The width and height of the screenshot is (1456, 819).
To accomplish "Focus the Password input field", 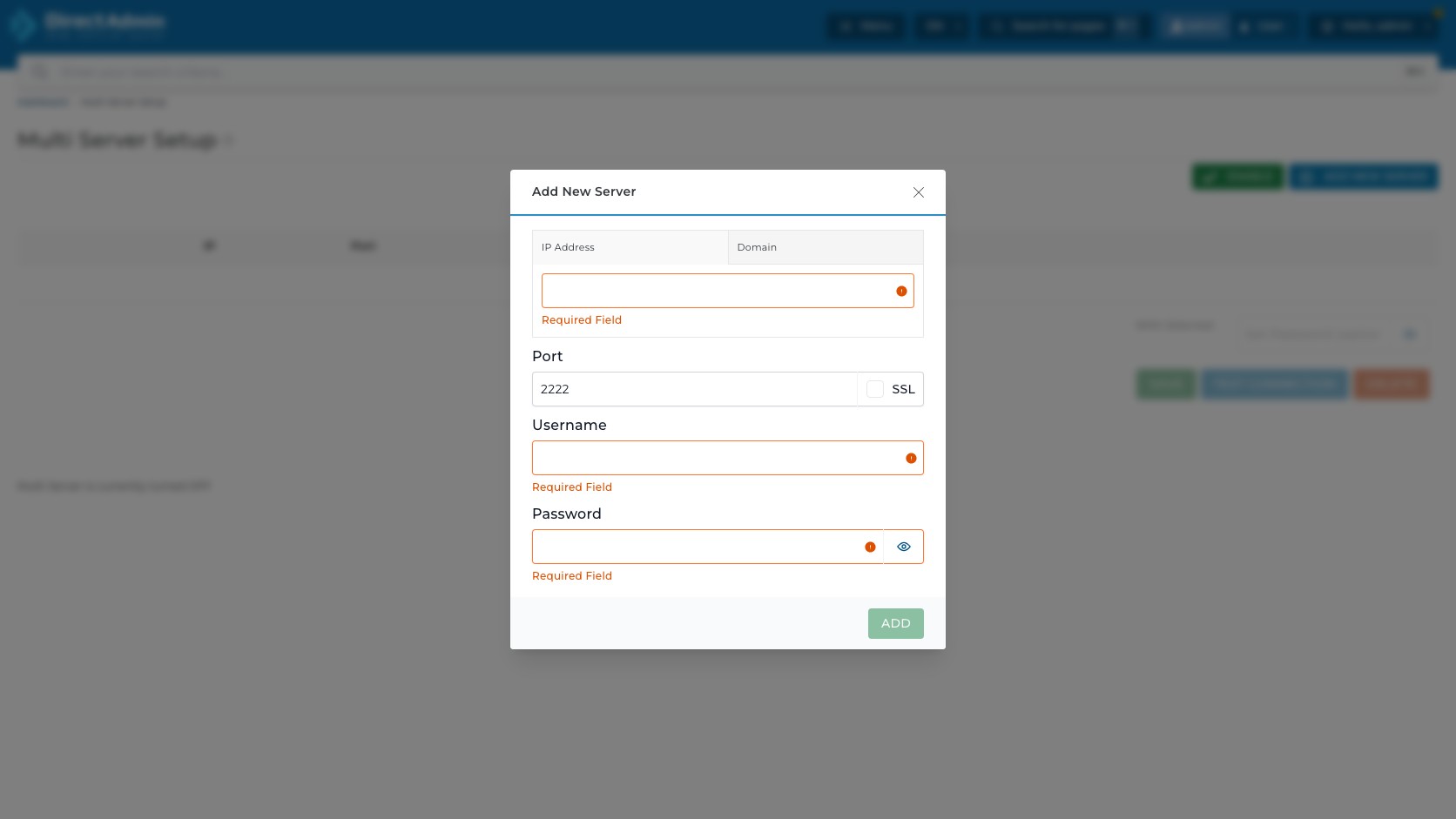I will [x=707, y=547].
